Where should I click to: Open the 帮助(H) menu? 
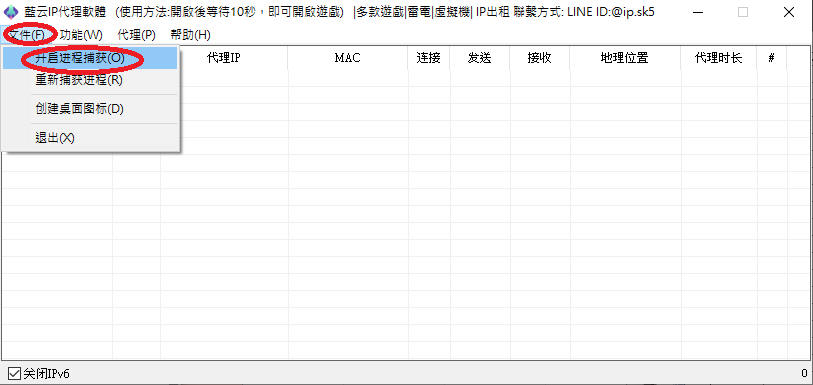[190, 35]
